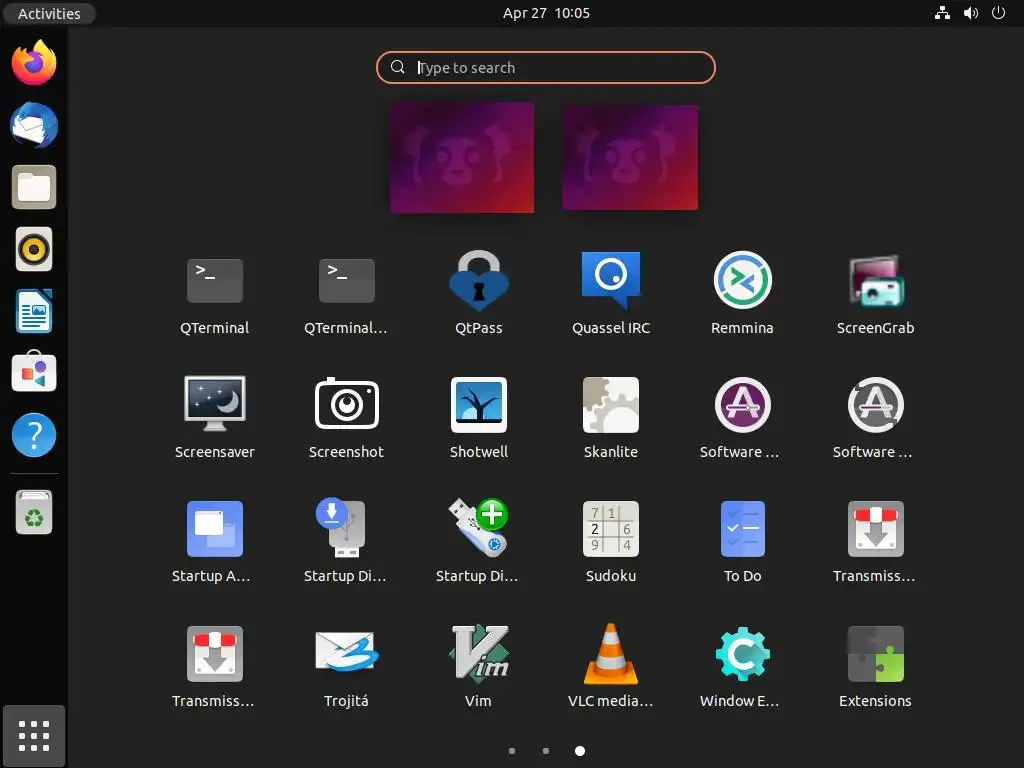
Task: Open Trojitá mail client
Action: pos(346,651)
